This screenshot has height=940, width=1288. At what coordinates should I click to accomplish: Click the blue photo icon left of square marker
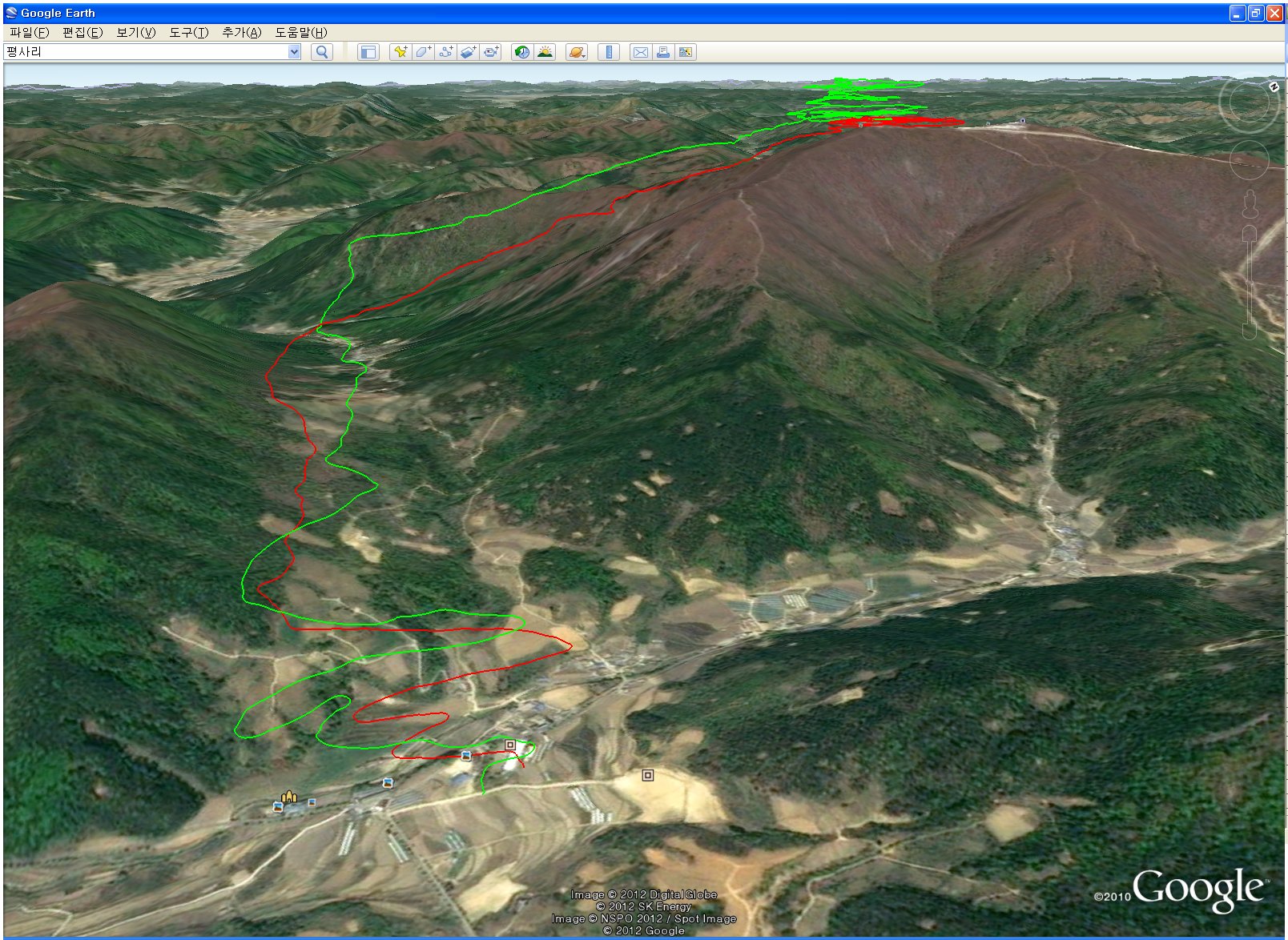pyautogui.click(x=465, y=756)
